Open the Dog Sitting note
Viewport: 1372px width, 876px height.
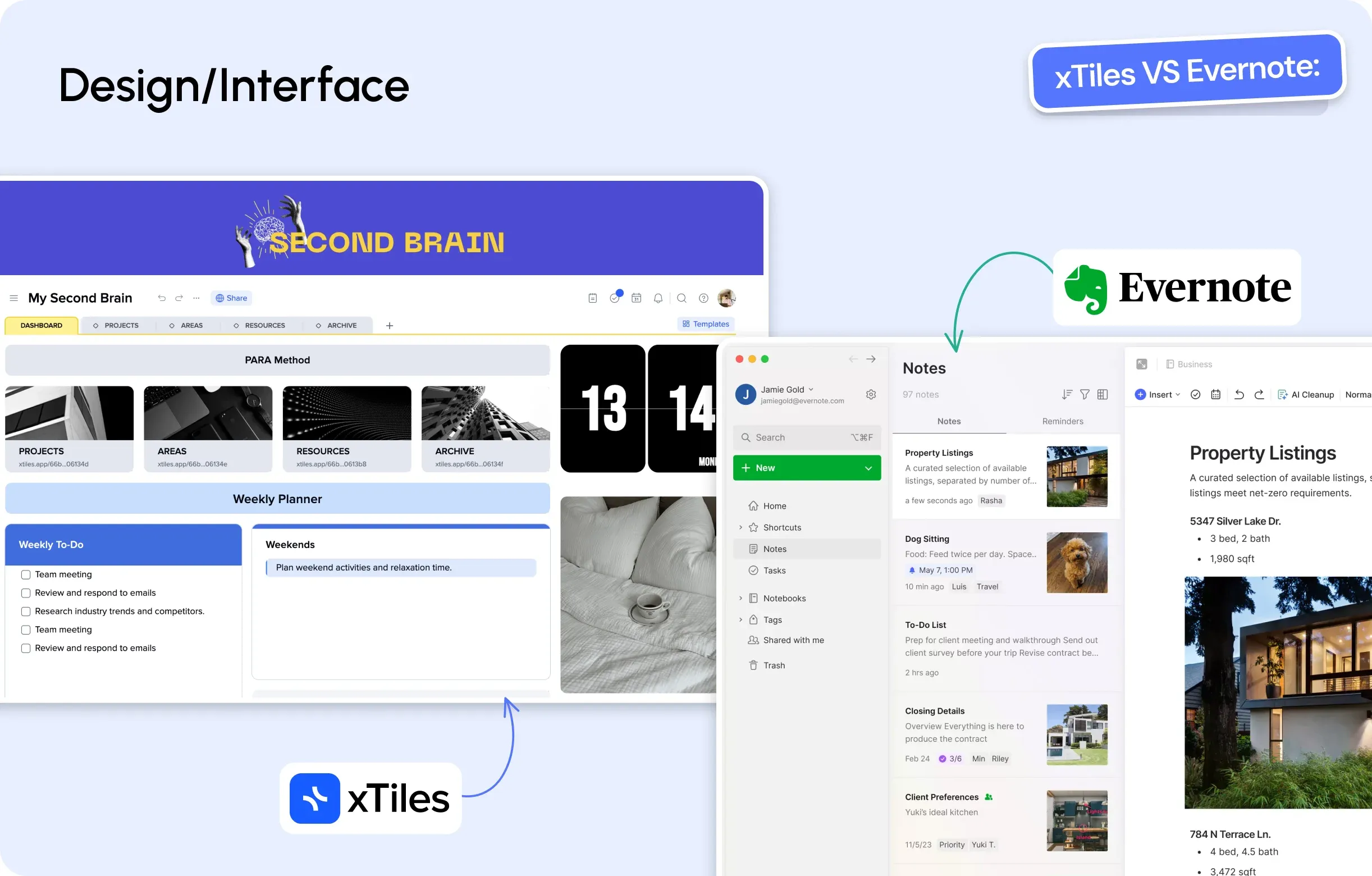tap(1005, 562)
